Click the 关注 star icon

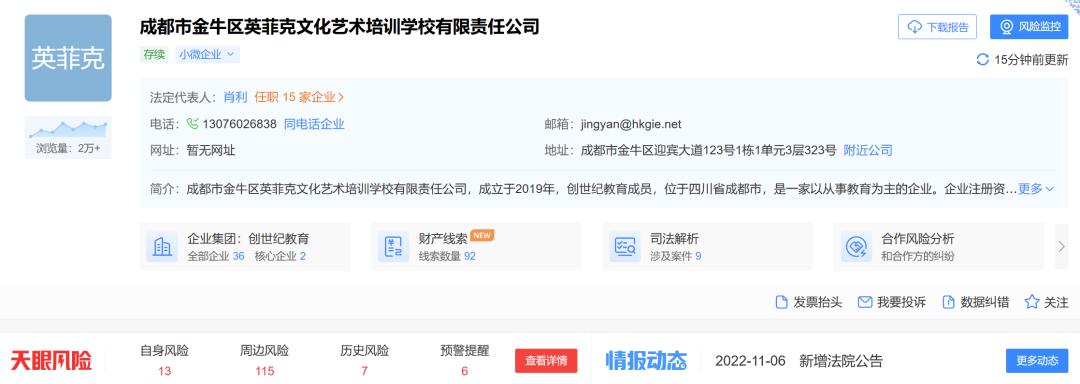pyautogui.click(x=1032, y=302)
